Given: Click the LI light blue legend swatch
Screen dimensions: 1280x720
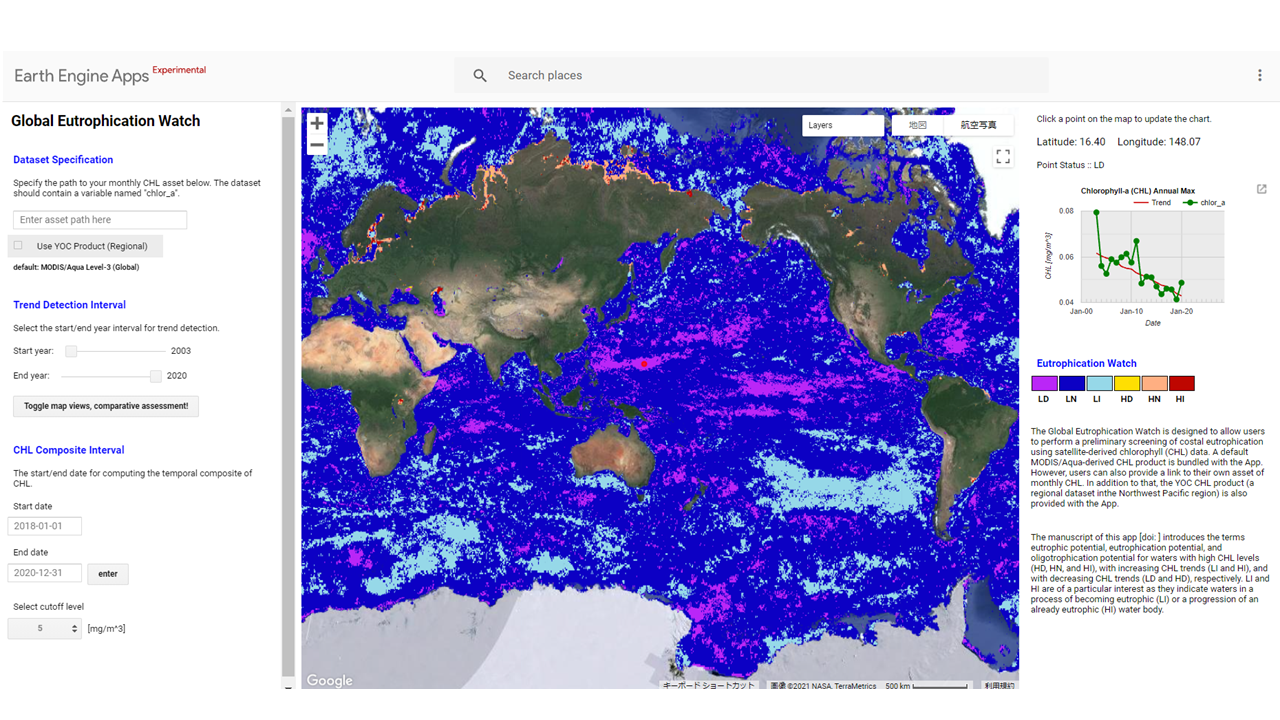Looking at the screenshot, I should (x=1099, y=383).
